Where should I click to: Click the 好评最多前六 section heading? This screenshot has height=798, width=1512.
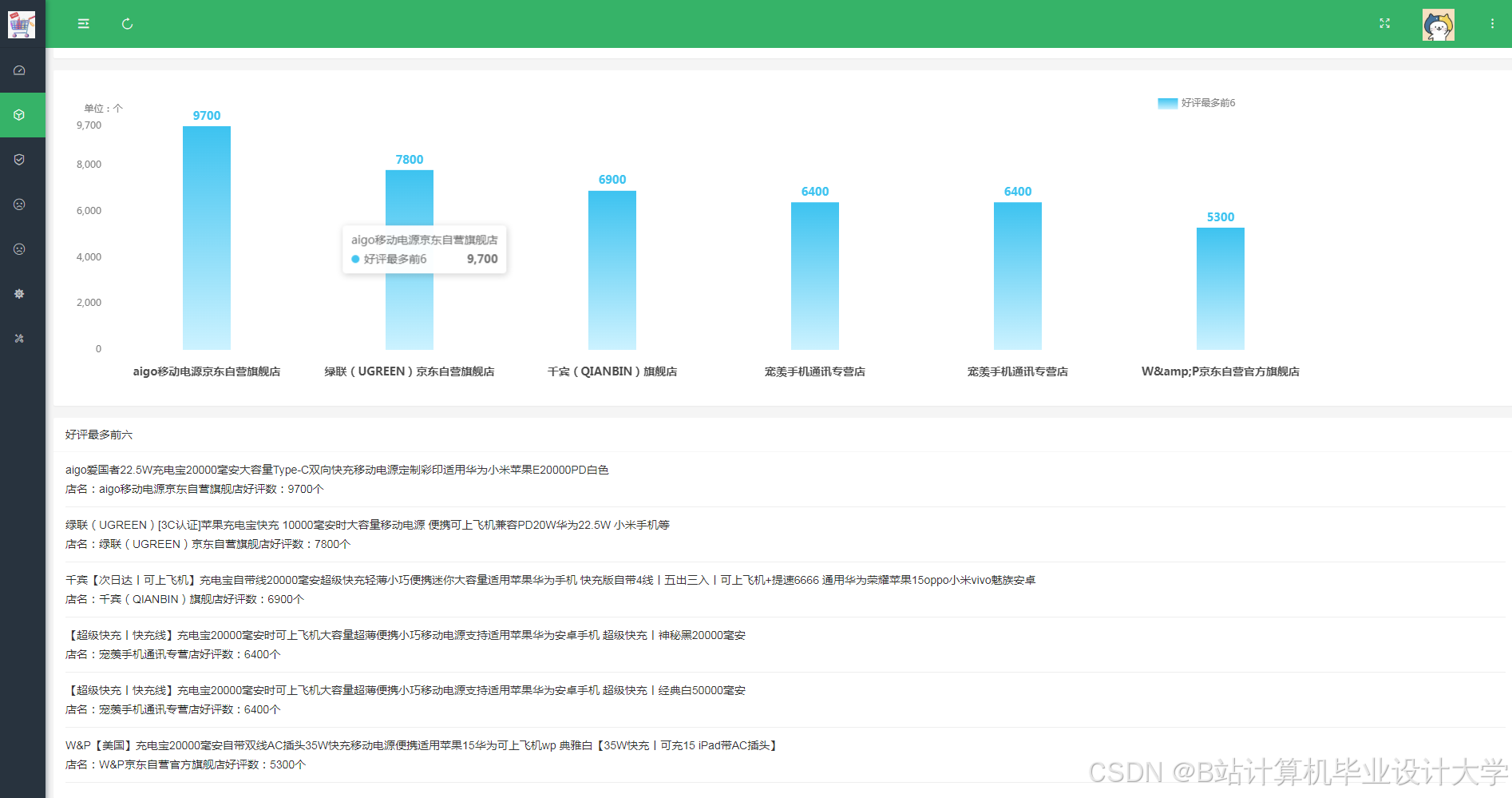point(99,435)
